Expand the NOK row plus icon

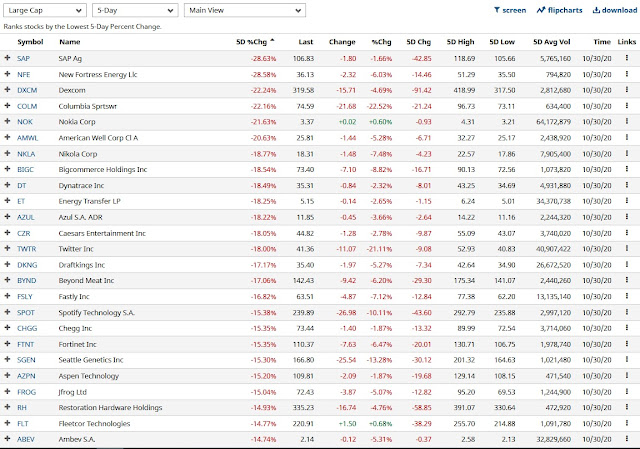tap(7, 121)
